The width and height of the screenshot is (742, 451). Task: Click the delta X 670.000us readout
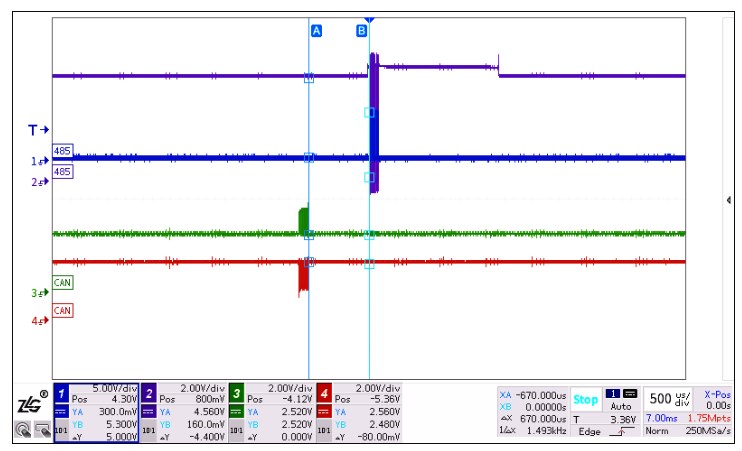(x=533, y=419)
